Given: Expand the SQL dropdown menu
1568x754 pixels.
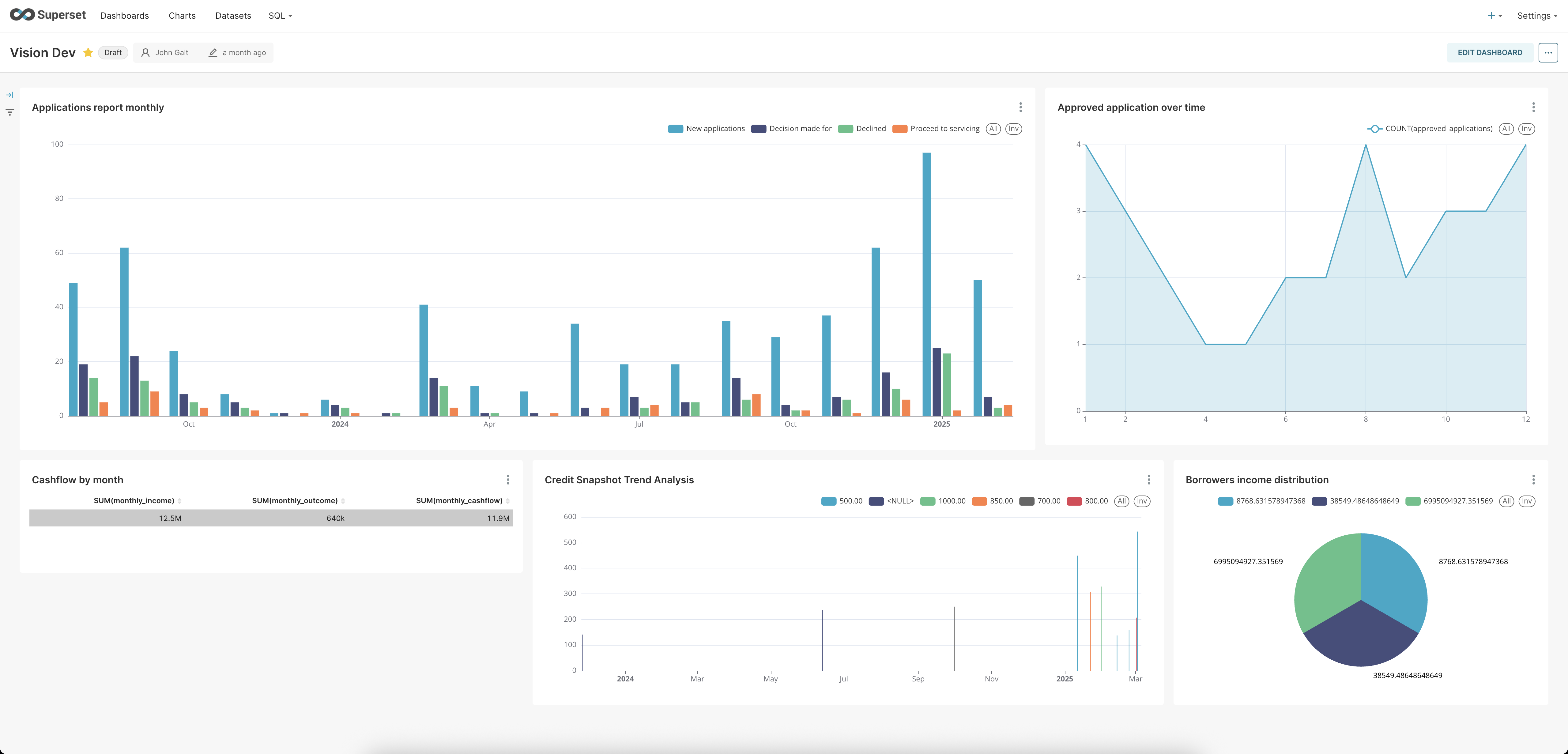Looking at the screenshot, I should click(280, 16).
